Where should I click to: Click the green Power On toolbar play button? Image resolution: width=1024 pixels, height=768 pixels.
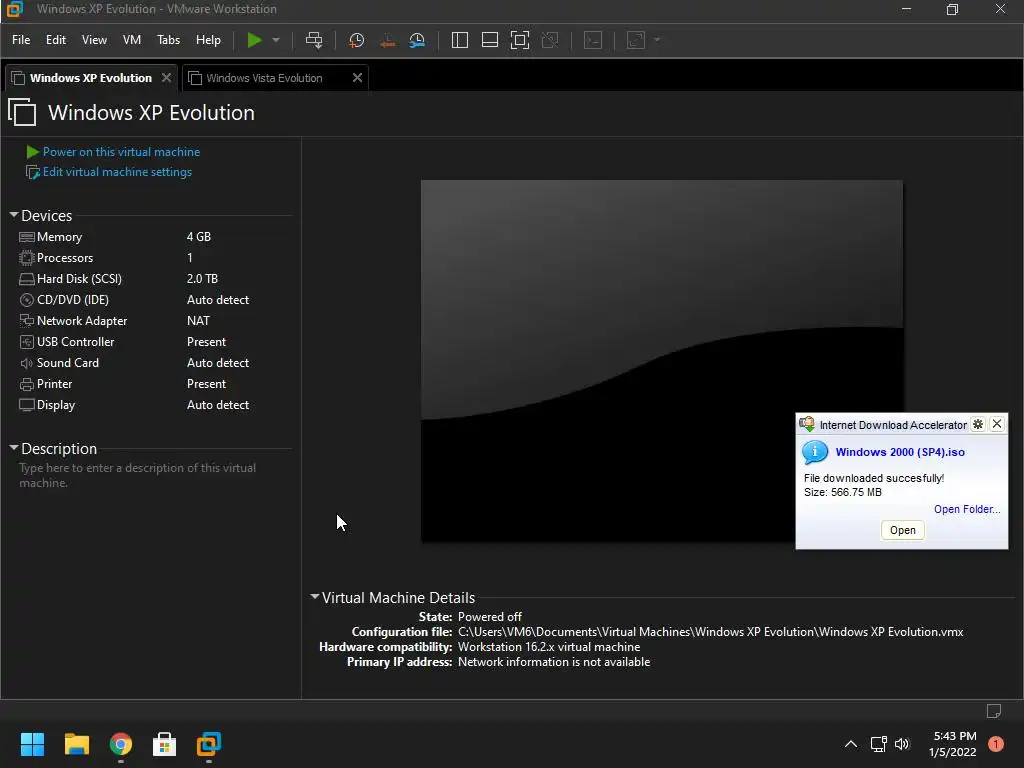(254, 40)
